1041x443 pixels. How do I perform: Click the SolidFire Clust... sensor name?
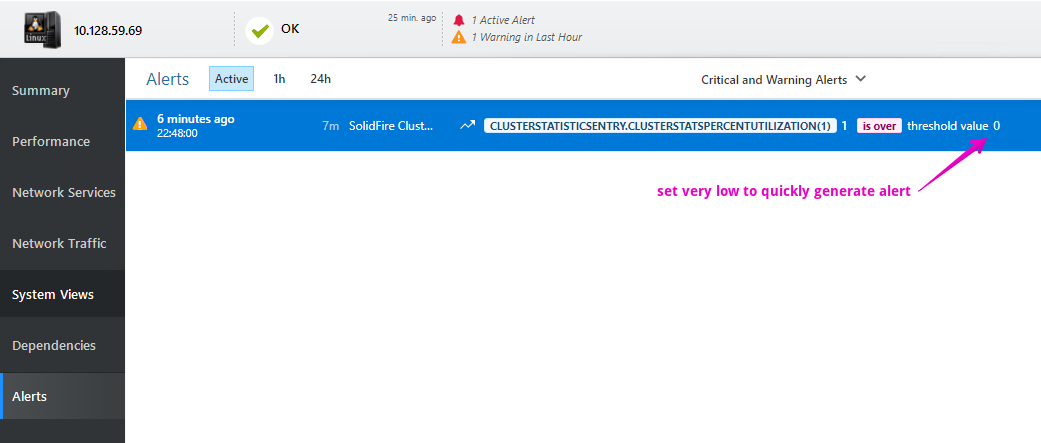tap(391, 126)
